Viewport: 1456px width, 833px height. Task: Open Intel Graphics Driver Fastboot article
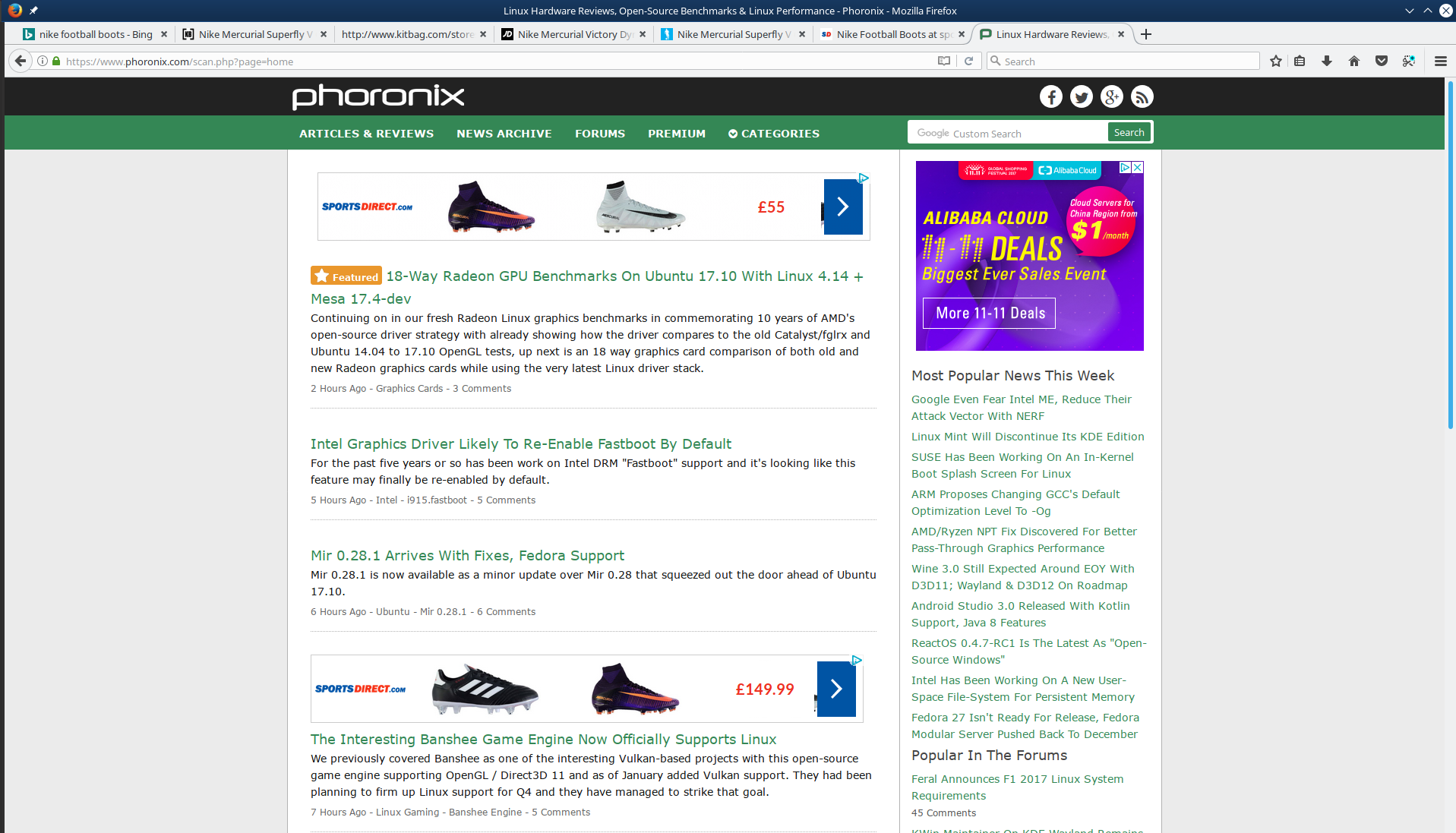coord(521,444)
